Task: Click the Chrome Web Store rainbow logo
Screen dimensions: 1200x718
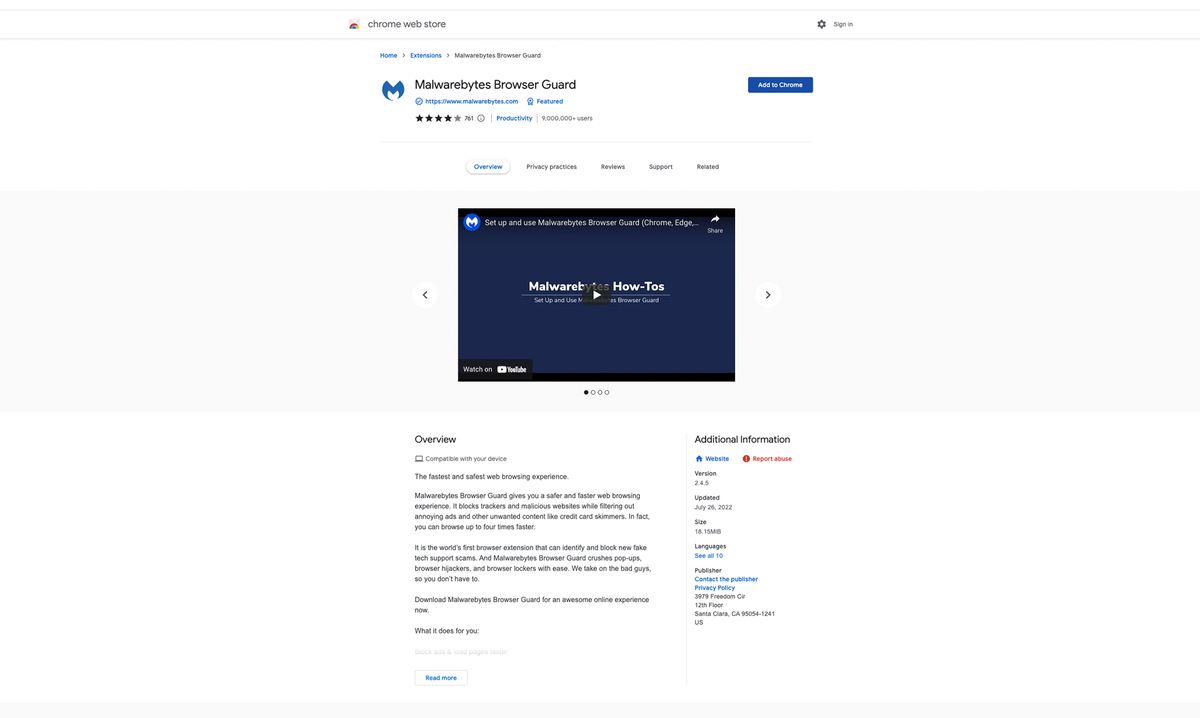Action: [x=354, y=24]
